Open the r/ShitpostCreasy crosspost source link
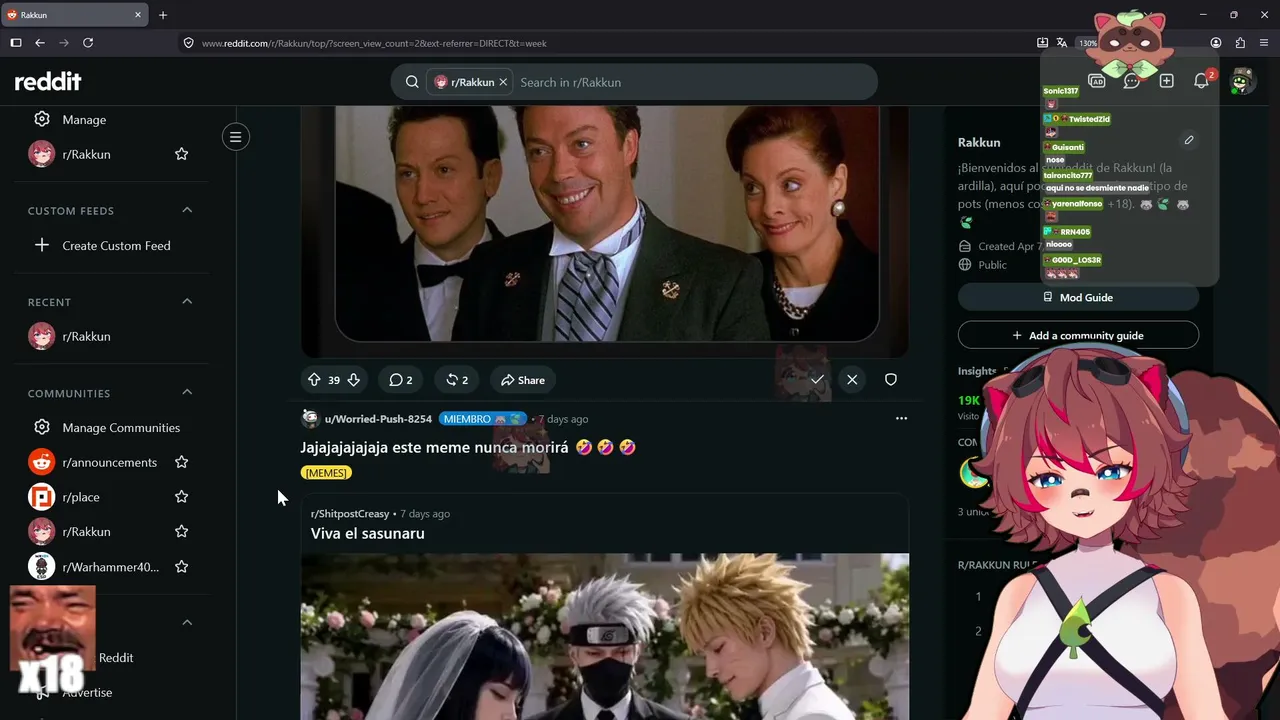Viewport: 1280px width, 720px height. pos(350,514)
